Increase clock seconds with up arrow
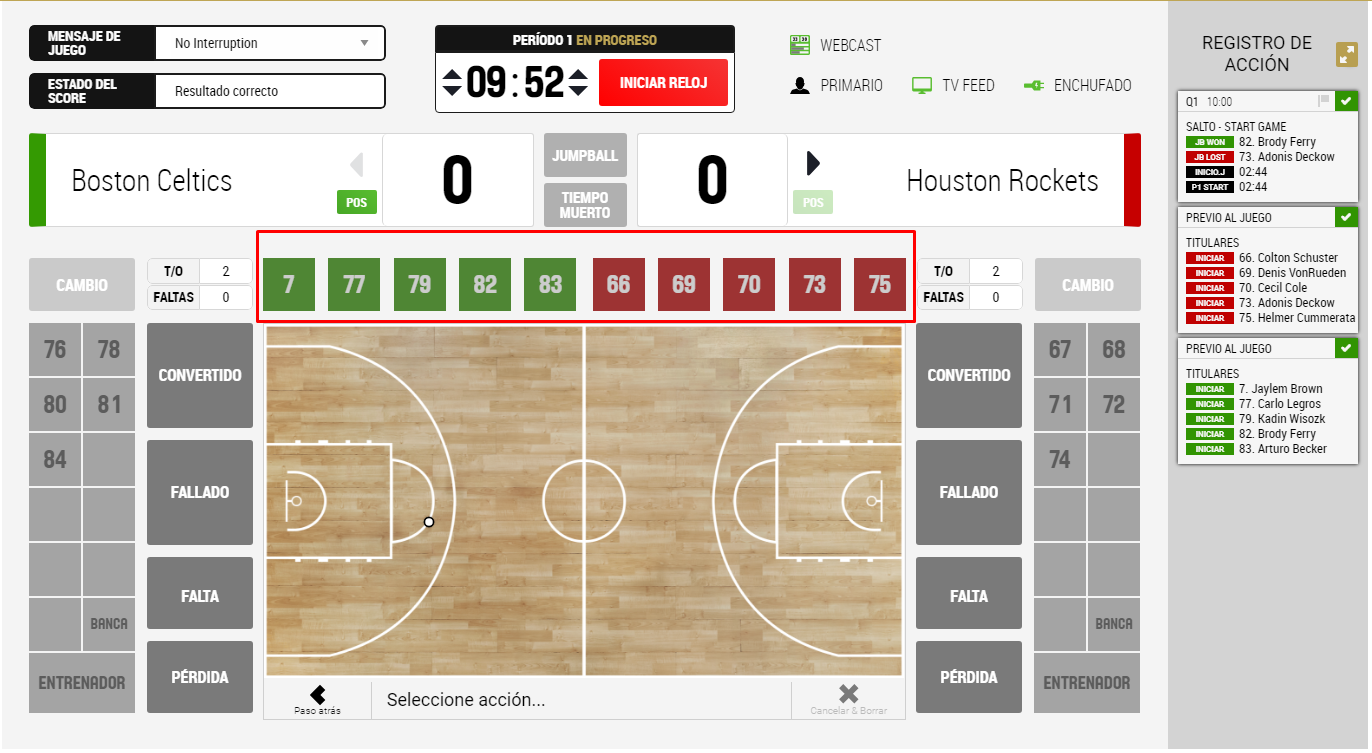Viewport: 1372px width, 753px height. click(578, 73)
